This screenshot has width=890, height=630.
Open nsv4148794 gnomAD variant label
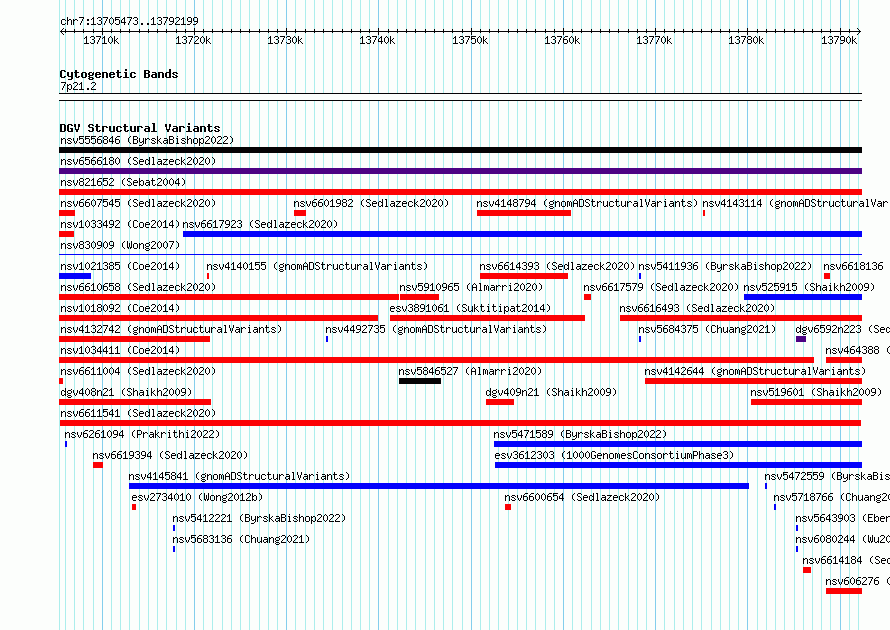587,203
